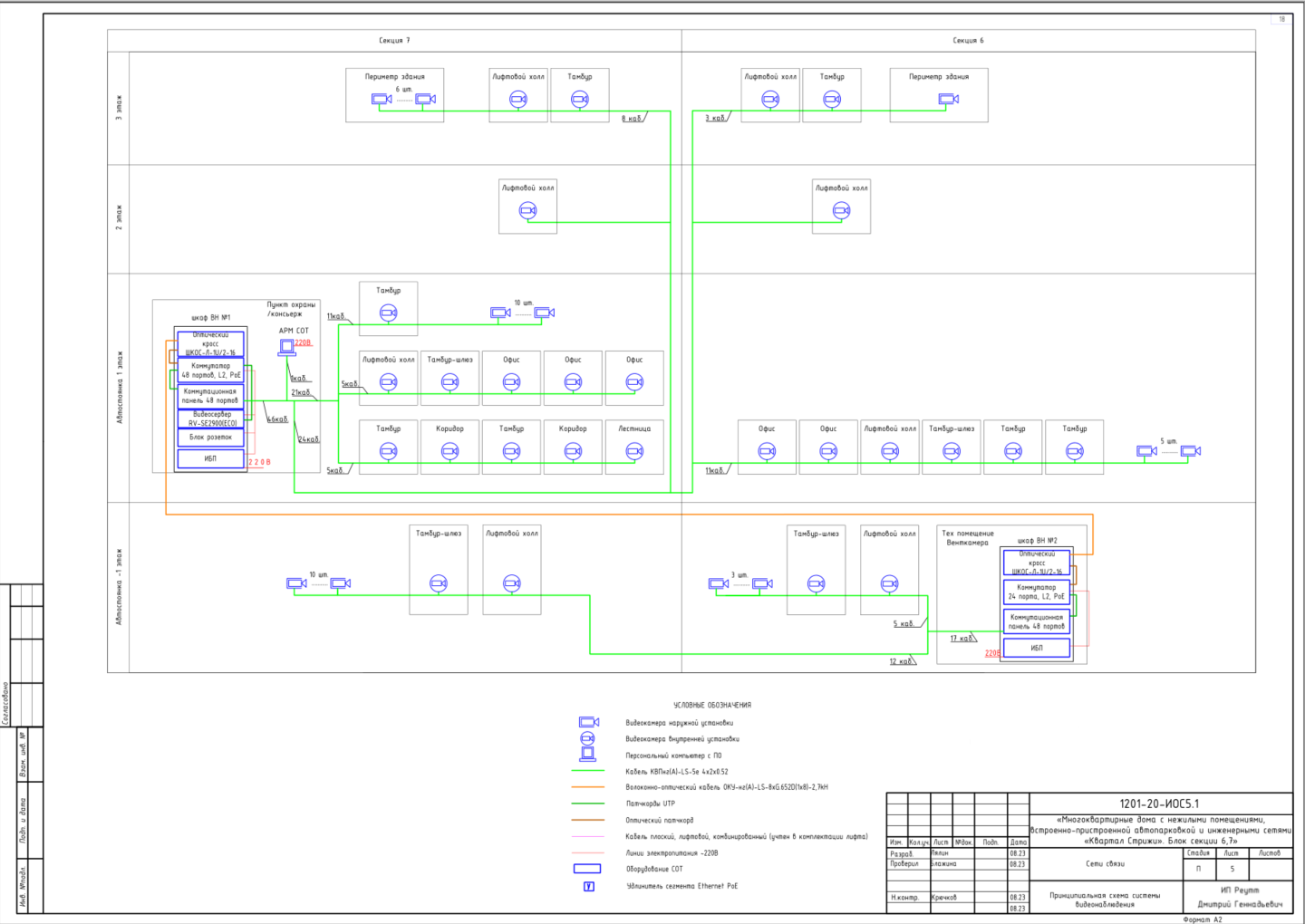Select the Видеосервер RV-SE2900 block
The height and width of the screenshot is (924, 1305).
[210, 419]
